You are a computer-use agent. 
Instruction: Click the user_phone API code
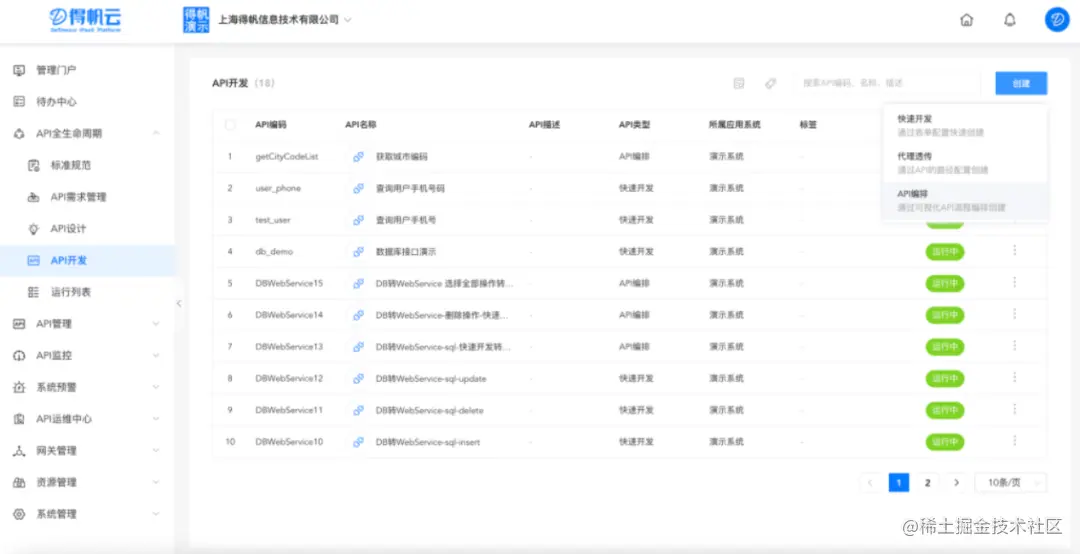pos(278,188)
